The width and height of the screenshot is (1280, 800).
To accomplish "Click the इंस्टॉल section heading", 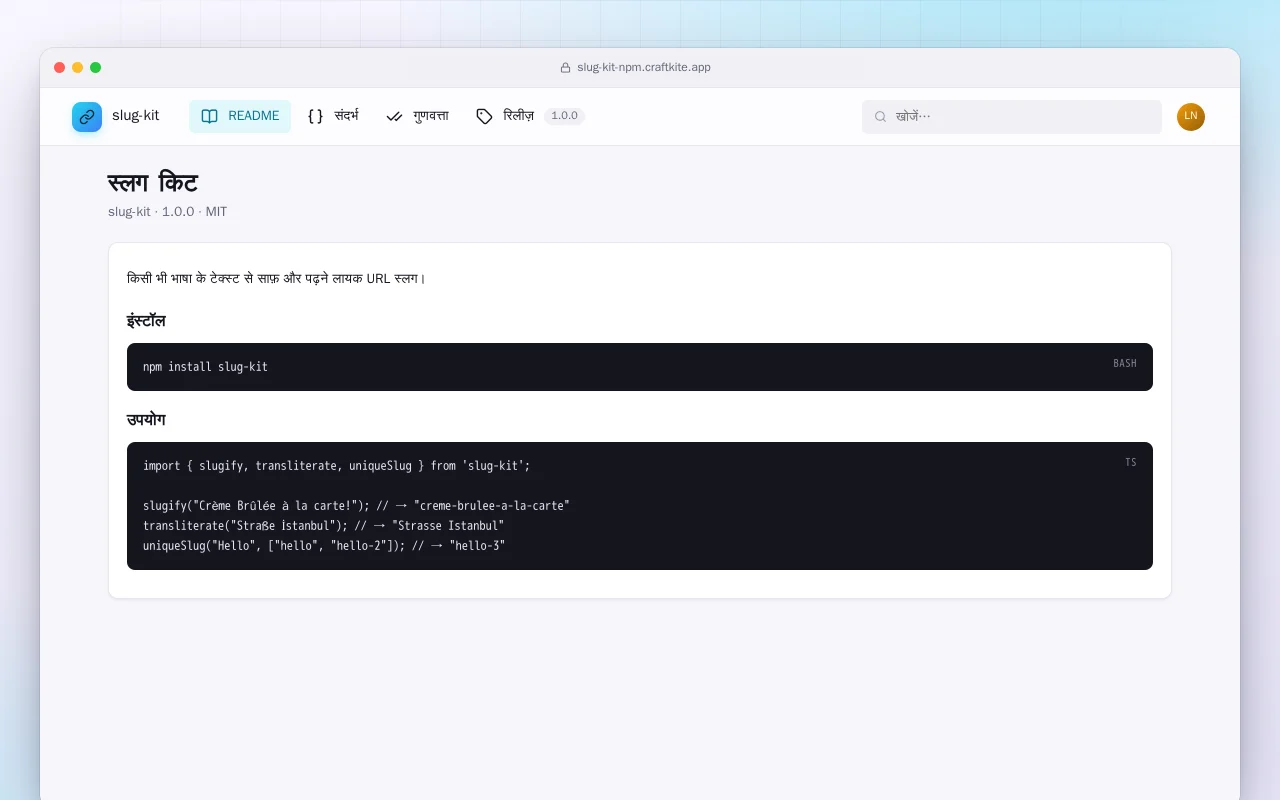I will [x=146, y=321].
